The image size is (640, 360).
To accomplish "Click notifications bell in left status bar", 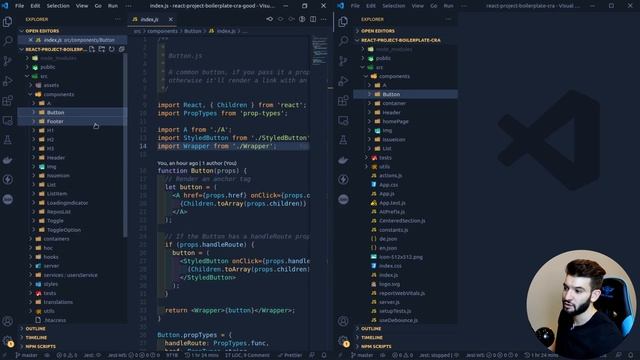I will tap(324, 356).
